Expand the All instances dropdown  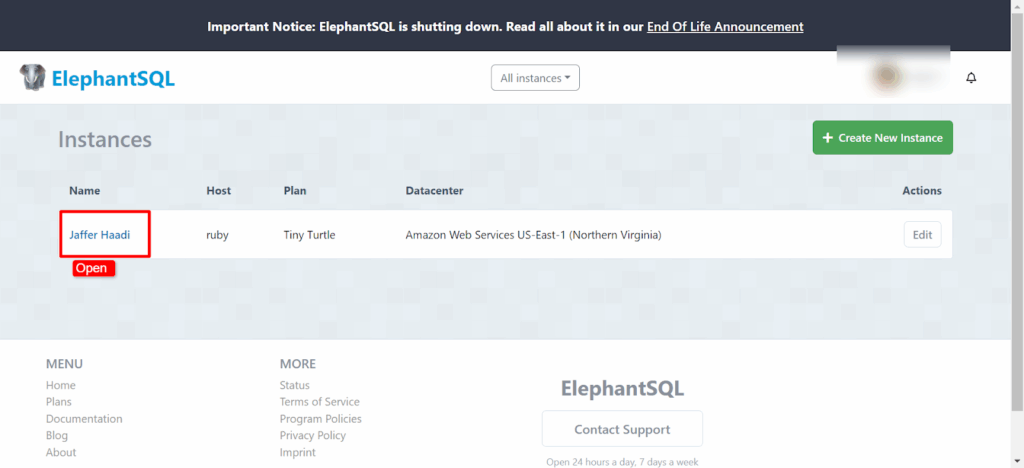coord(535,78)
